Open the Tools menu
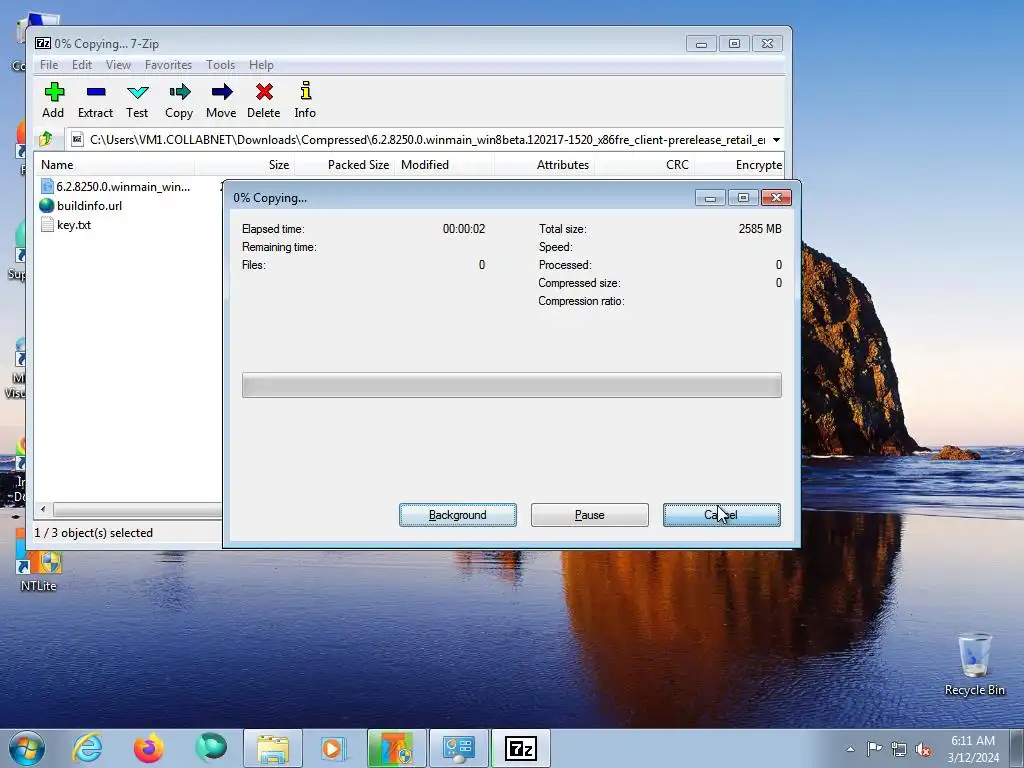1024x768 pixels. pos(220,65)
